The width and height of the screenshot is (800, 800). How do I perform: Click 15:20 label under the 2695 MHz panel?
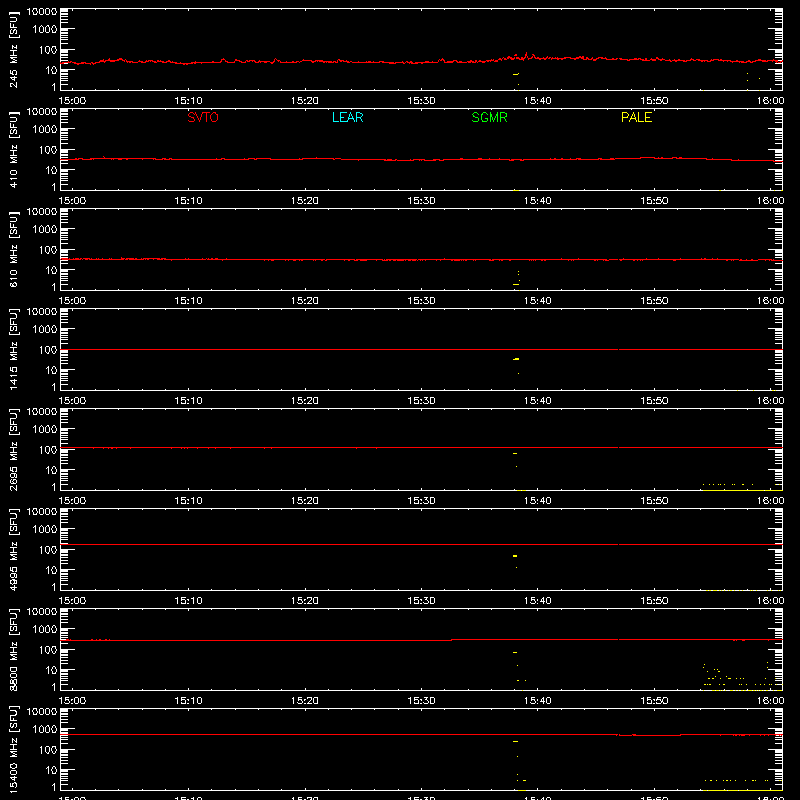(305, 501)
